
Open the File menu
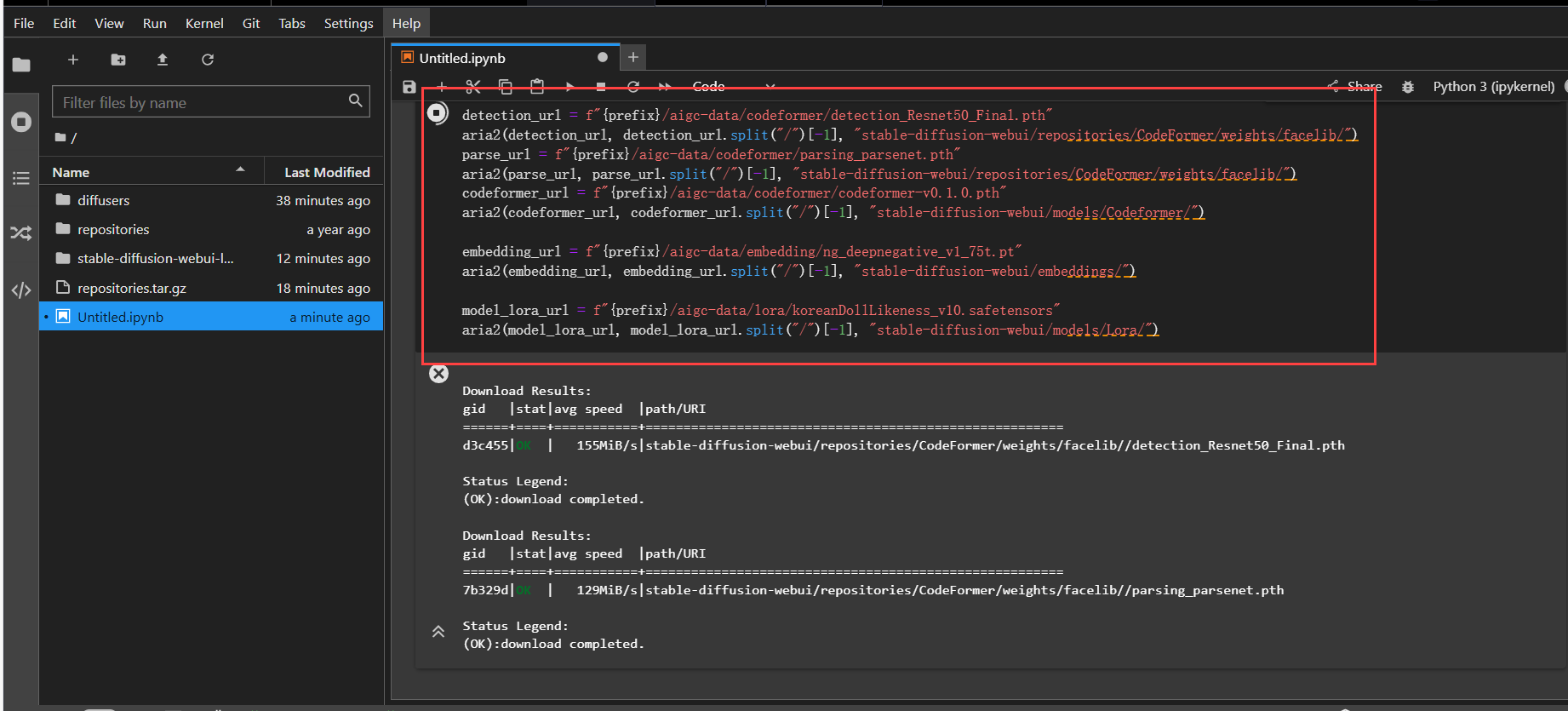tap(24, 23)
